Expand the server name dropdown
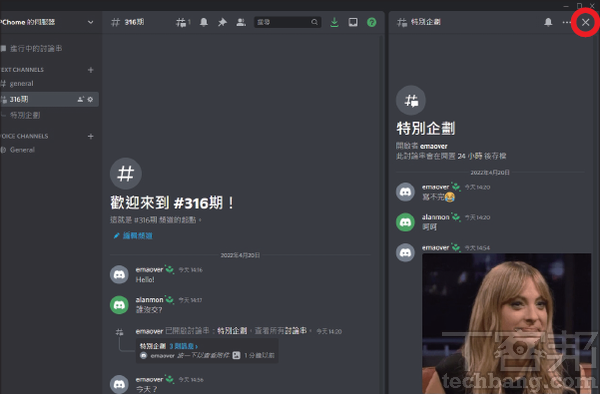Image resolution: width=600 pixels, height=394 pixels. tap(90, 22)
